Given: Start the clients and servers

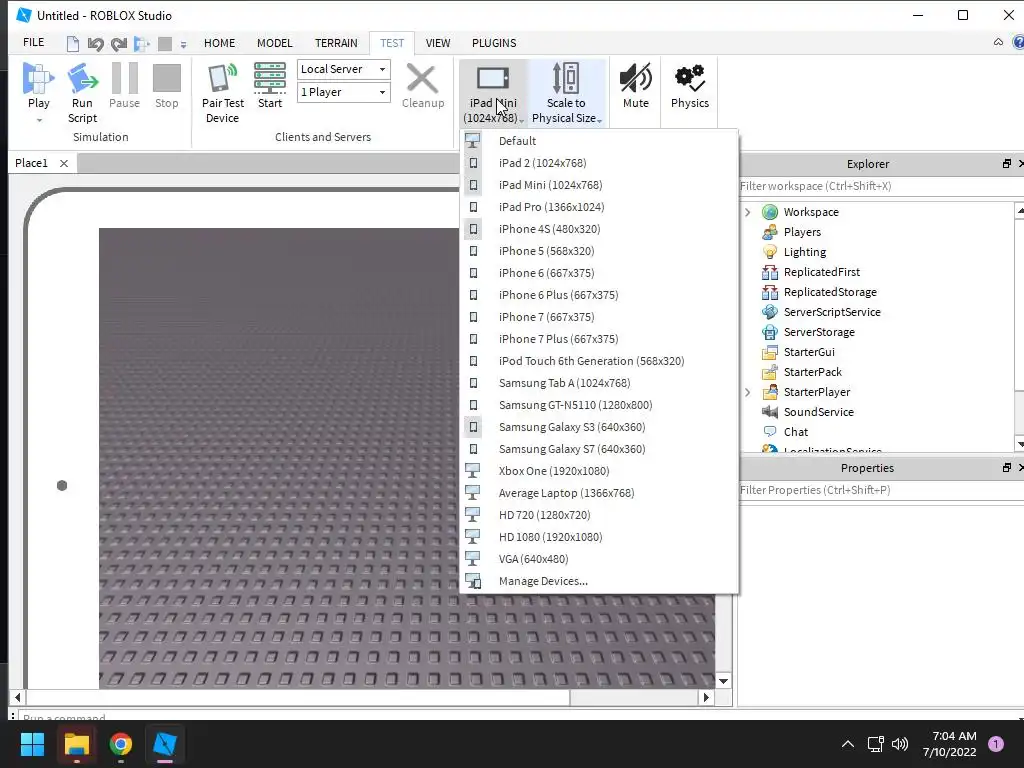Looking at the screenshot, I should [270, 86].
